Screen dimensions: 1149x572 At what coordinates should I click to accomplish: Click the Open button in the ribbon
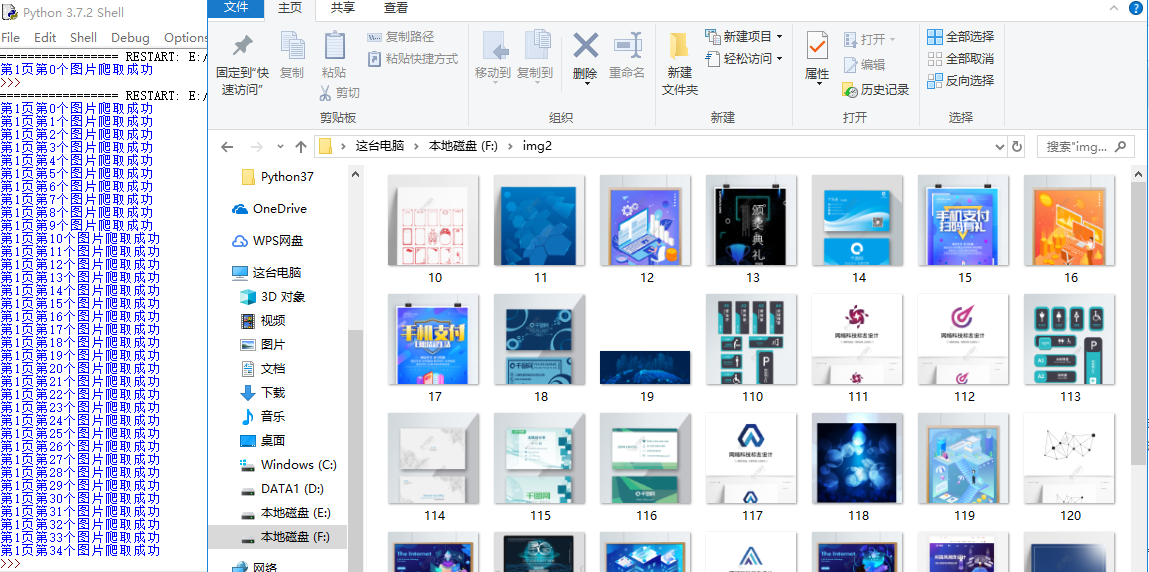(869, 40)
